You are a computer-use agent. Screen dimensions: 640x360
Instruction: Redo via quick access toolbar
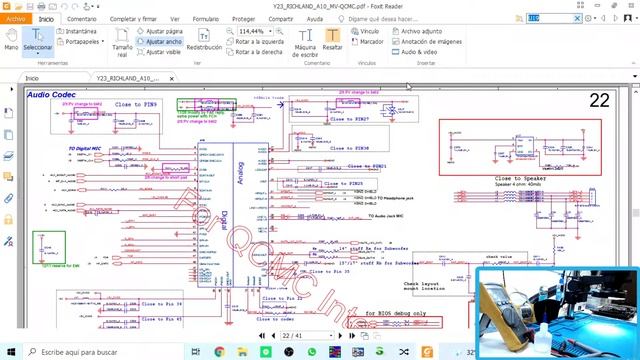[75, 6]
